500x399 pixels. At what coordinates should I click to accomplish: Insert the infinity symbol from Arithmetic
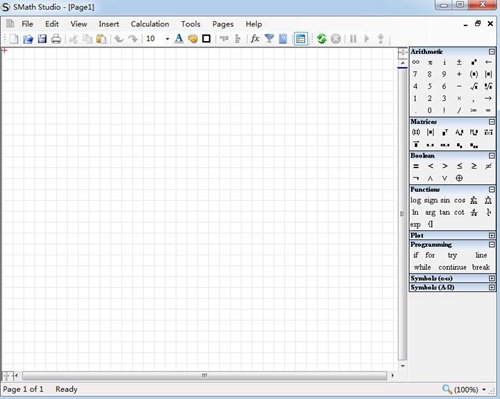point(416,62)
